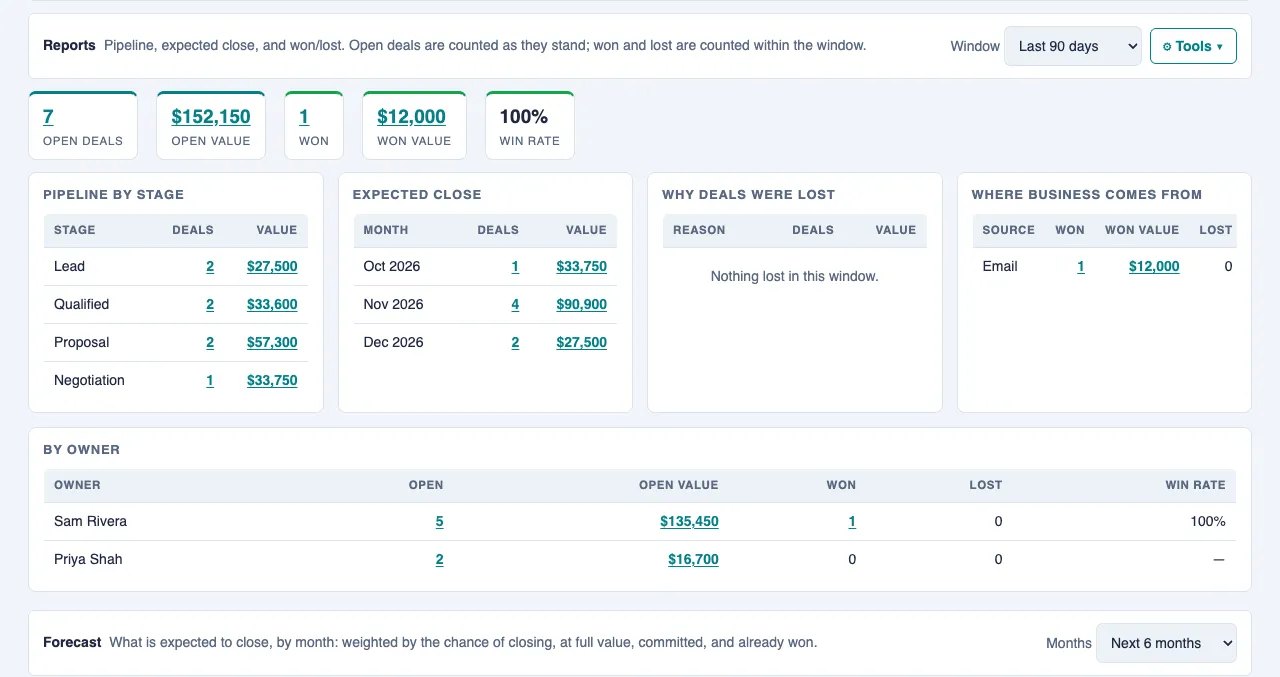Click the $152,150 open value figure

click(211, 116)
